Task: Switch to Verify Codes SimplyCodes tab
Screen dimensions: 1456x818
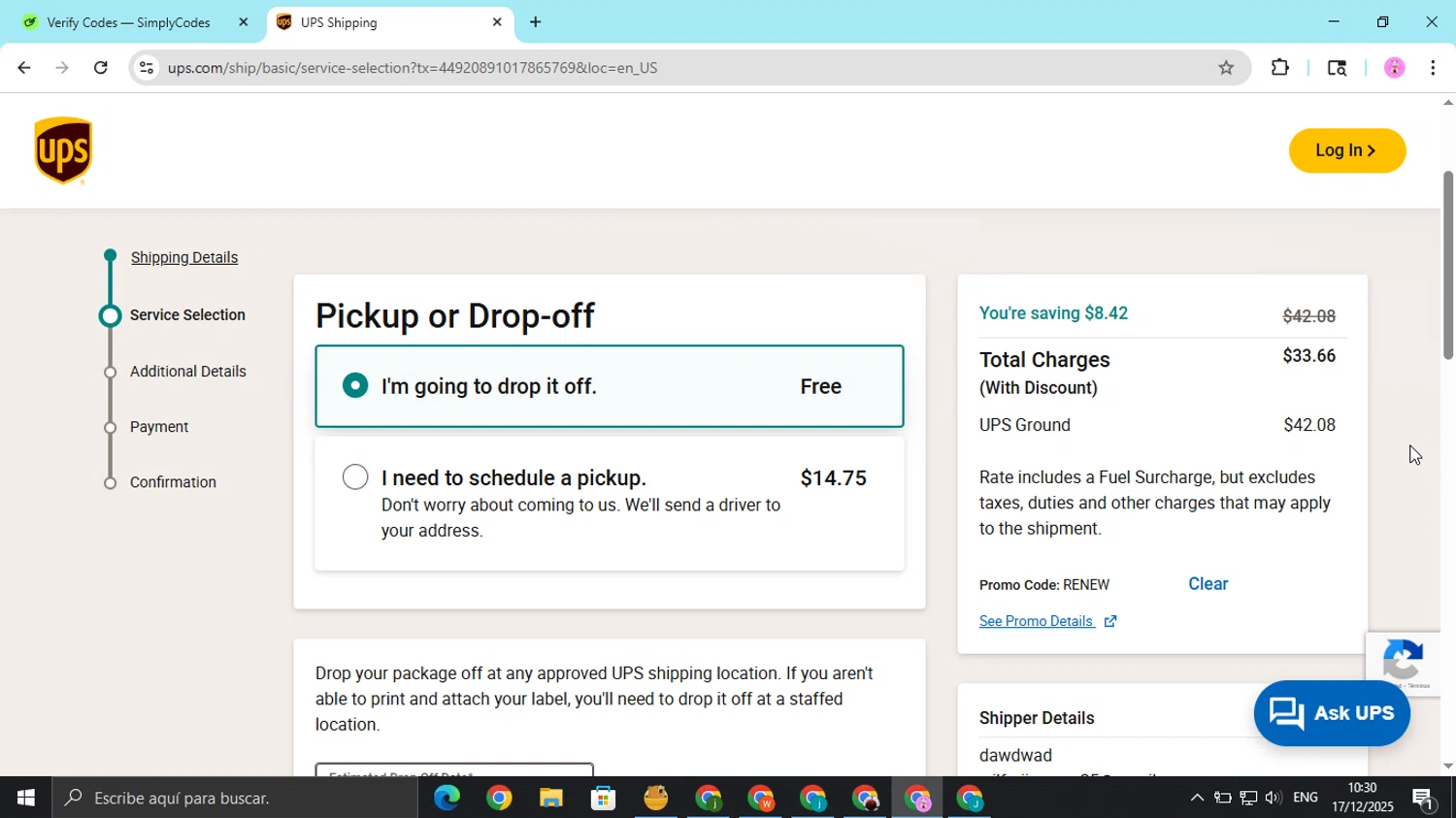Action: 128,22
